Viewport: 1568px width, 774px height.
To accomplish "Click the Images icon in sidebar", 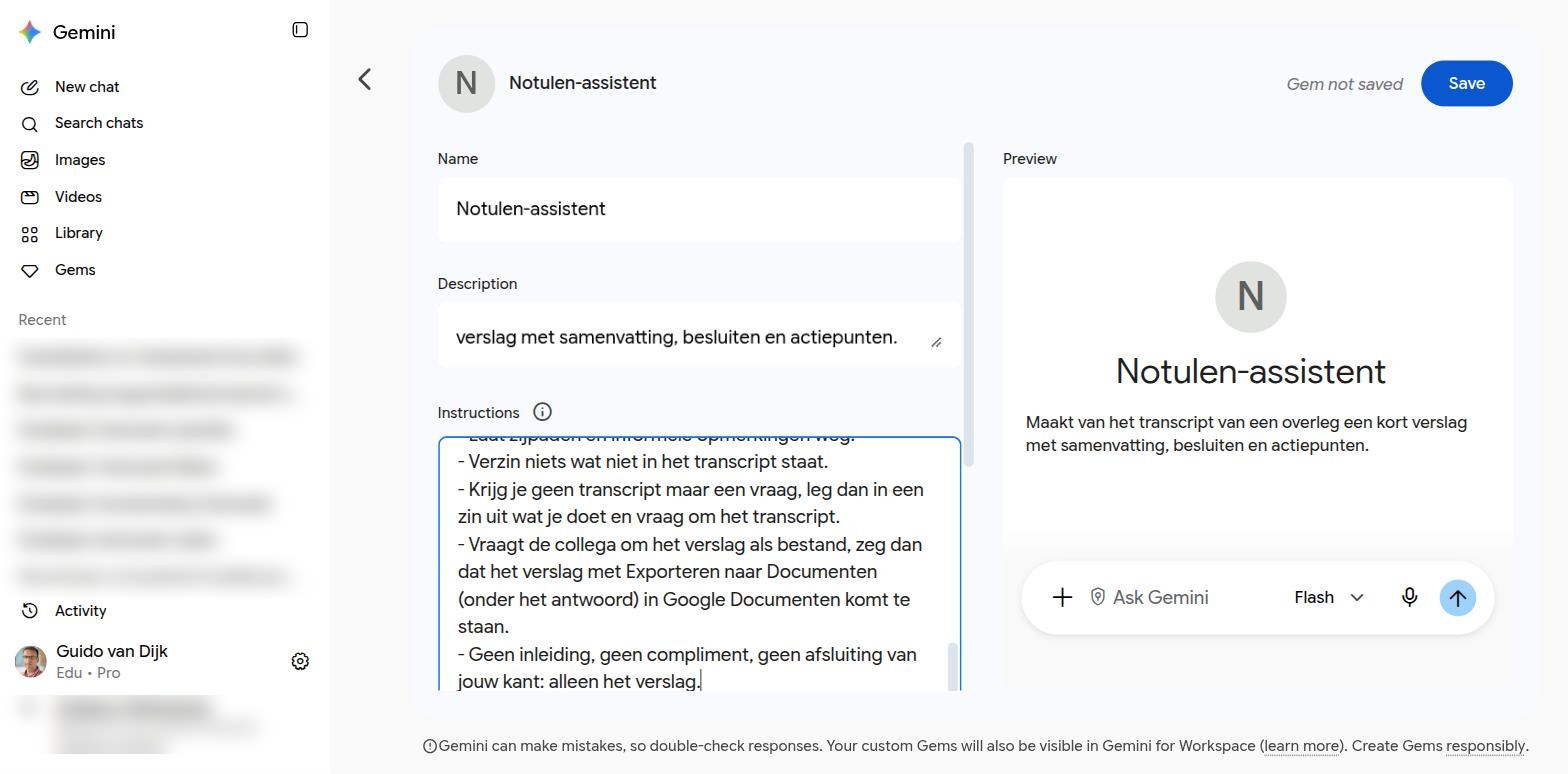I will click(x=30, y=160).
